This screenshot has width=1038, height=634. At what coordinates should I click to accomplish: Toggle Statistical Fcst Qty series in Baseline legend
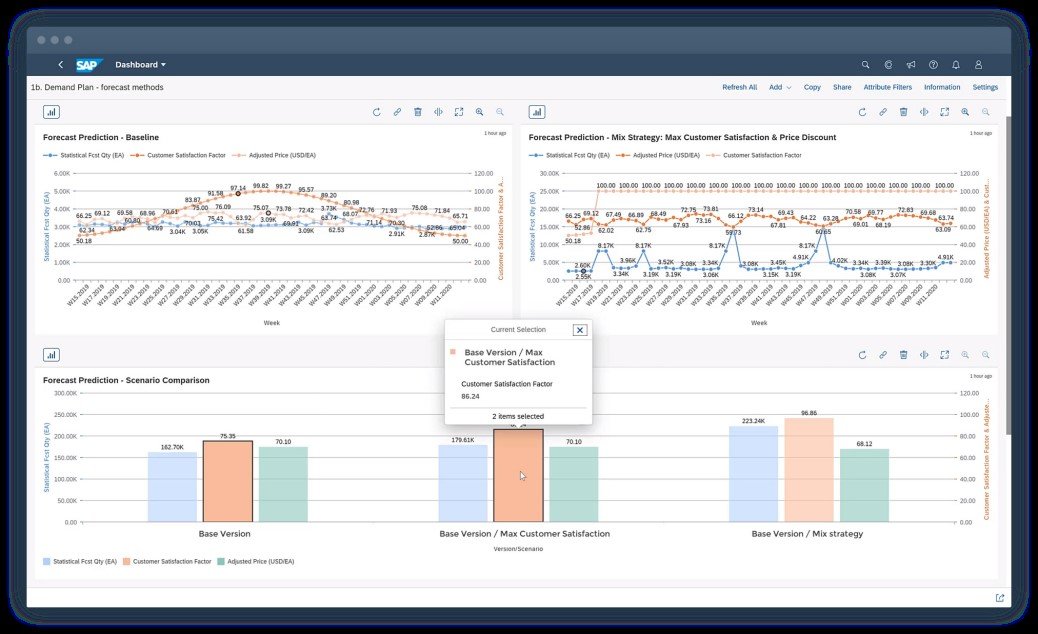coord(85,155)
